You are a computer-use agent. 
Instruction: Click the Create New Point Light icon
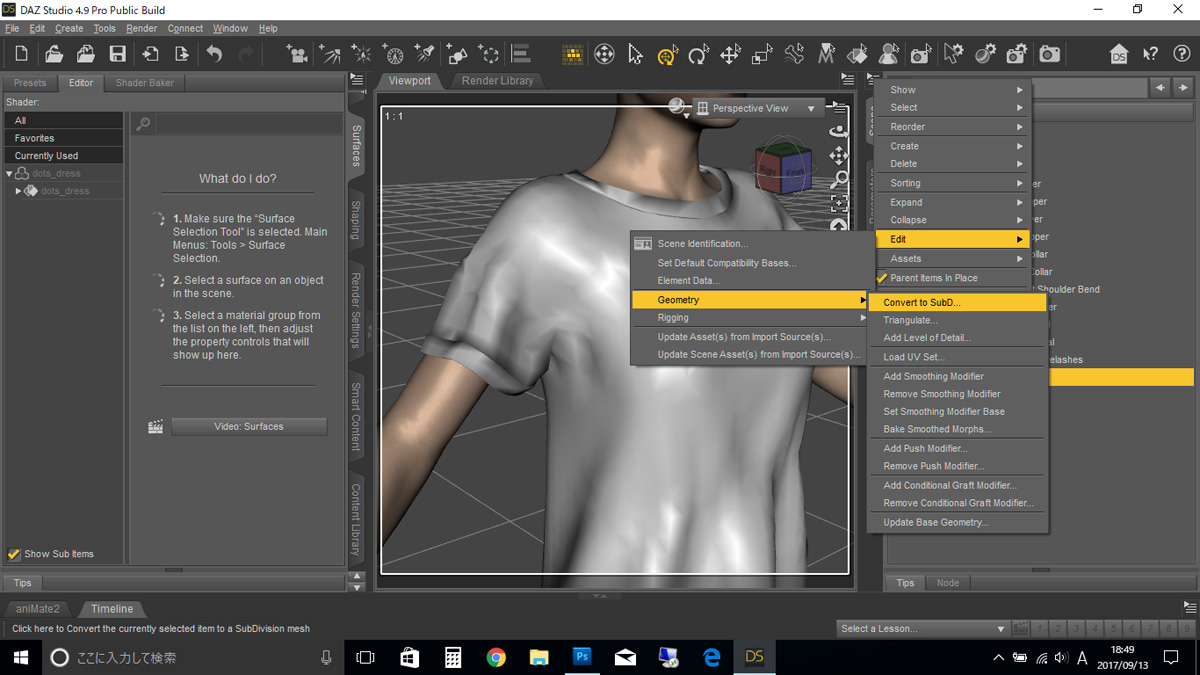click(x=361, y=54)
